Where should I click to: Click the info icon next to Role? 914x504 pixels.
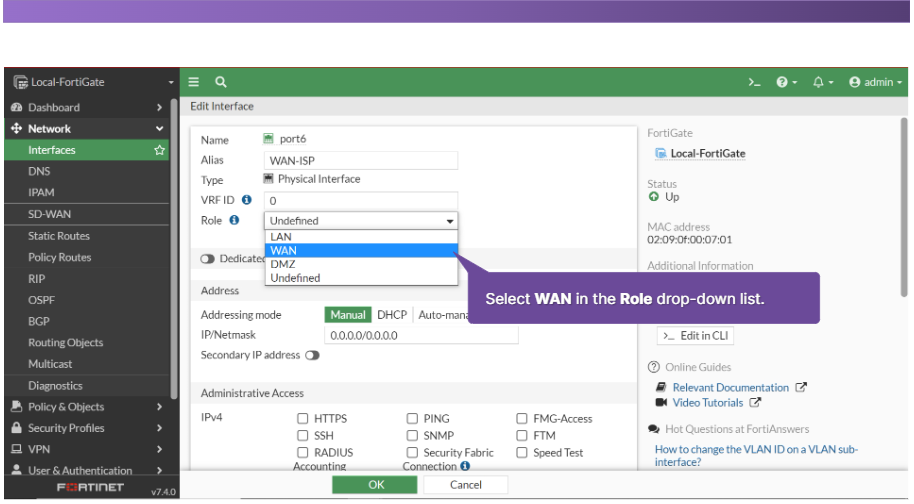(x=234, y=220)
